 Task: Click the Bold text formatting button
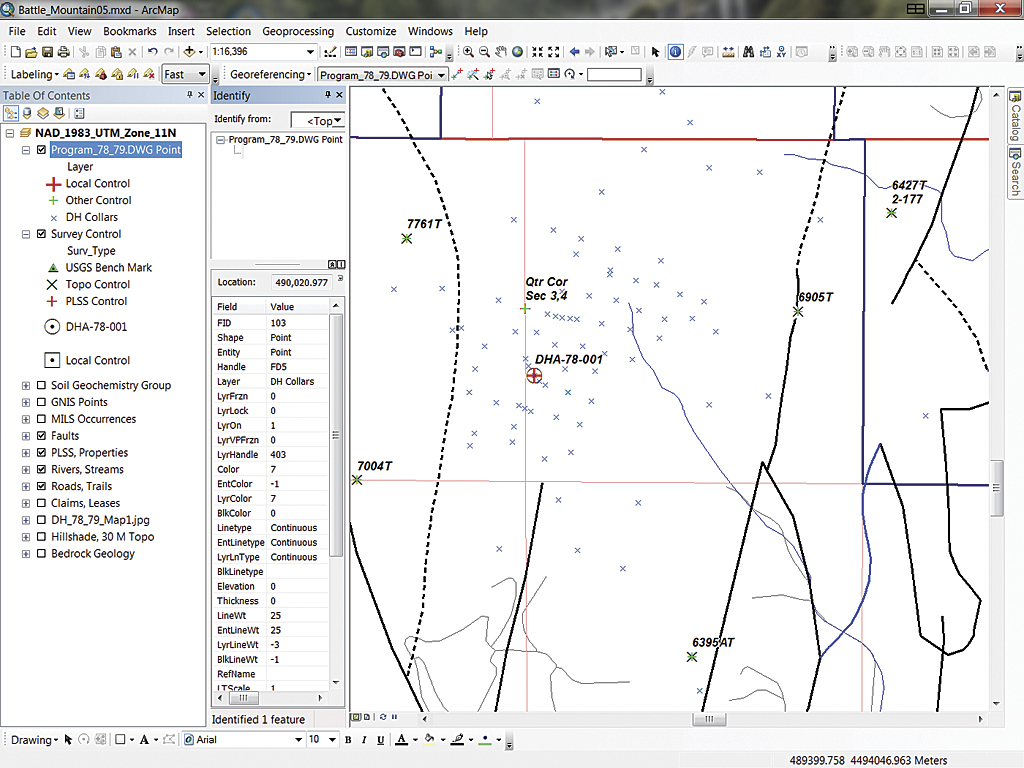tap(349, 740)
